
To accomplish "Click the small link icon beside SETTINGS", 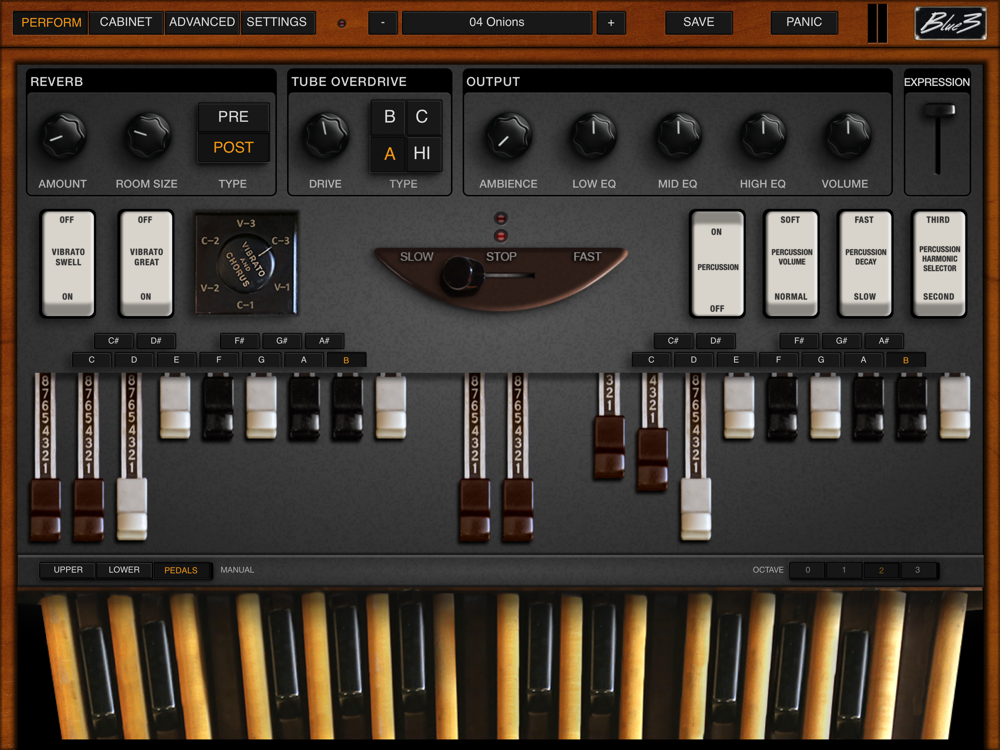I will point(342,23).
